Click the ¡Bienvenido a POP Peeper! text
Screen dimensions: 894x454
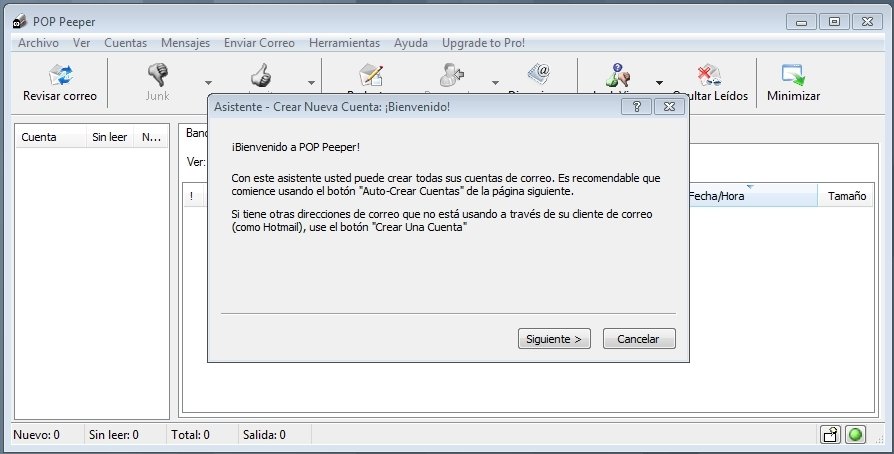[295, 147]
